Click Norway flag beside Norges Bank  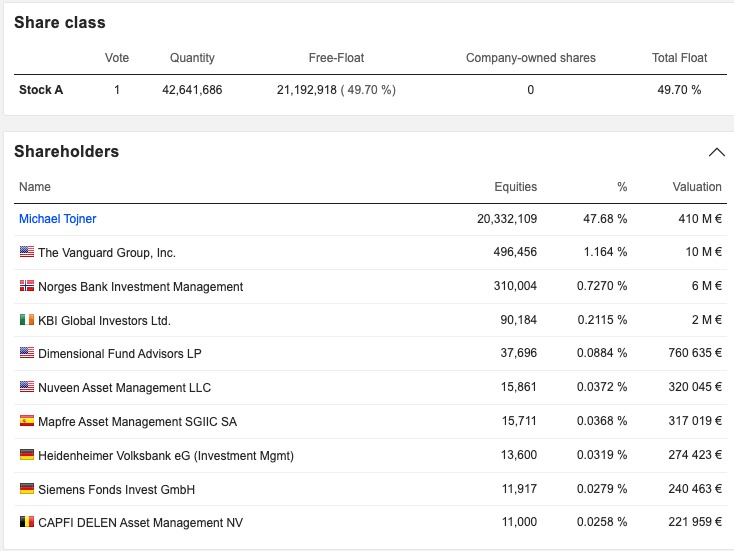[27, 286]
